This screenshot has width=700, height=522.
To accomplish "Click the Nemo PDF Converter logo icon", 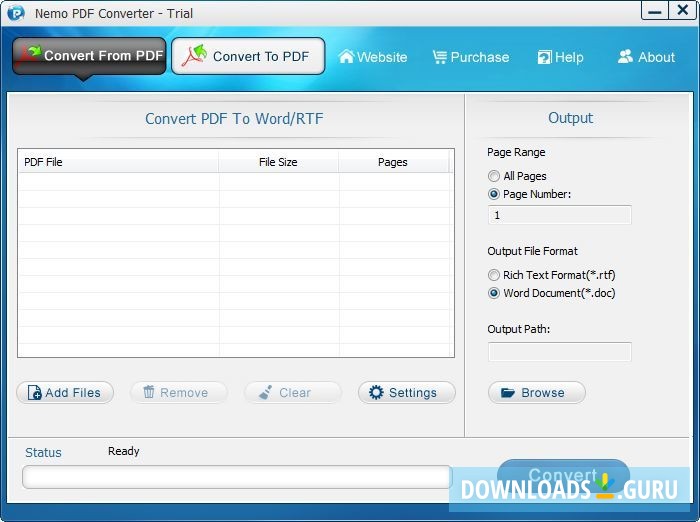I will point(16,13).
